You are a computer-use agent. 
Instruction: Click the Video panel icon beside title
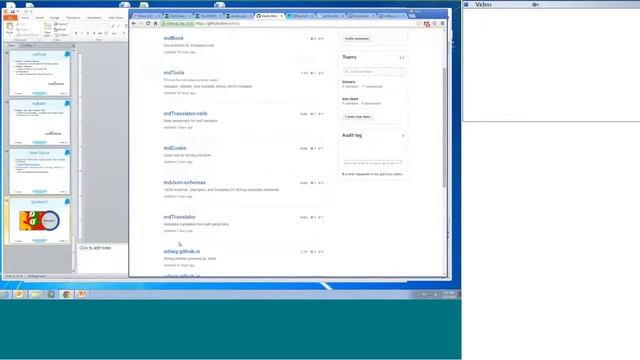pyautogui.click(x=466, y=4)
